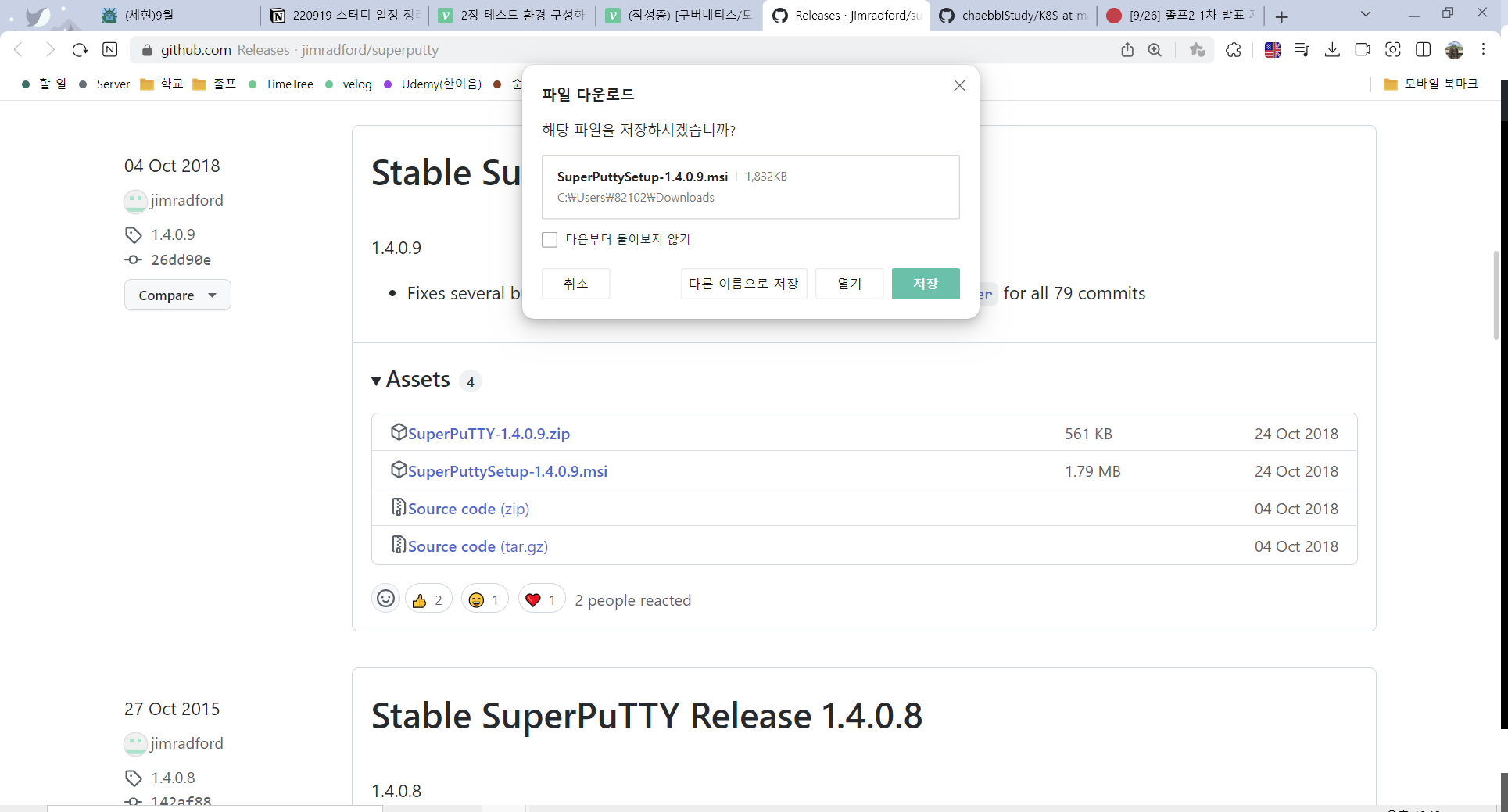Image resolution: width=1508 pixels, height=812 pixels.
Task: Open the tab list dropdown chevron
Action: [1366, 14]
